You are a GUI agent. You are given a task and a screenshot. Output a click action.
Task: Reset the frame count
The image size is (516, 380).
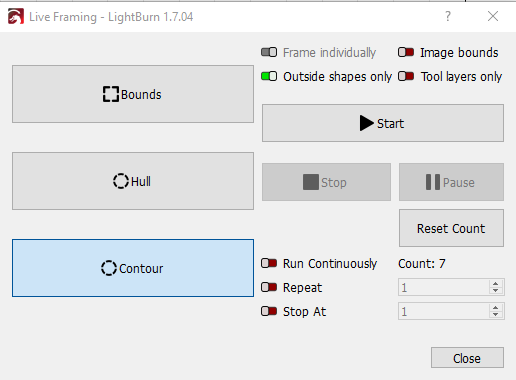(x=451, y=228)
